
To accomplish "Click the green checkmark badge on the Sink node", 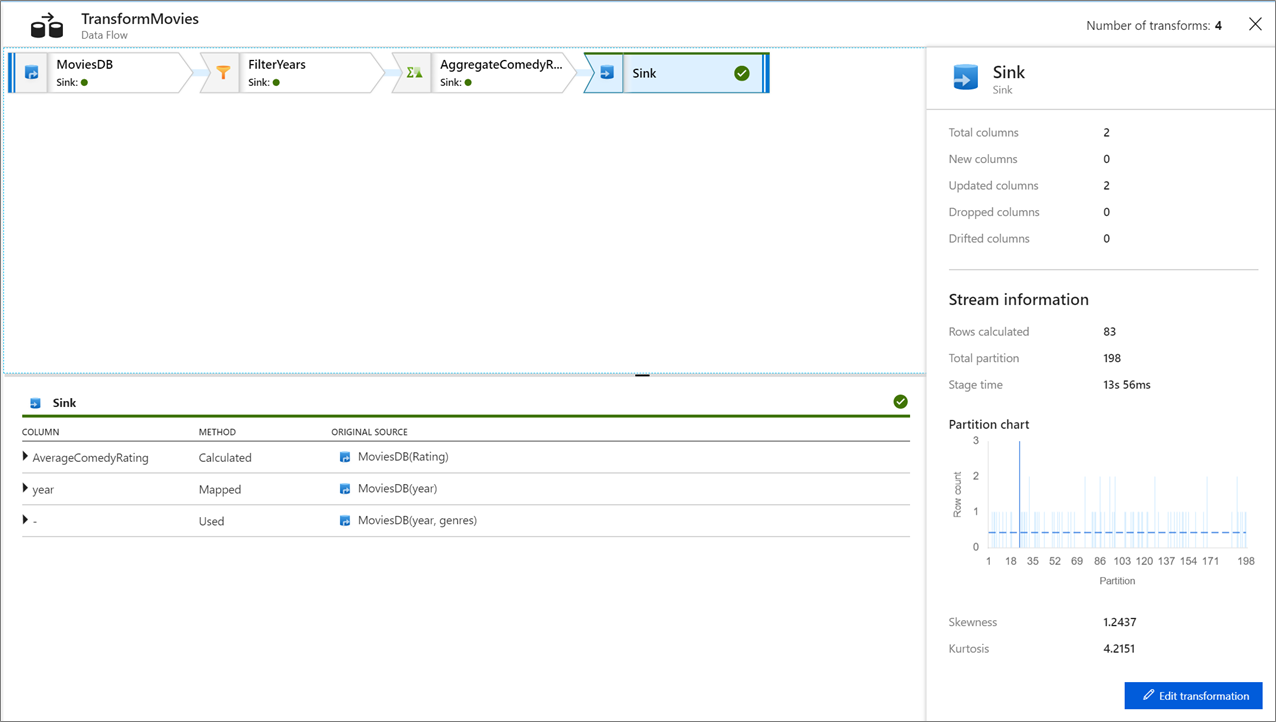I will (740, 72).
